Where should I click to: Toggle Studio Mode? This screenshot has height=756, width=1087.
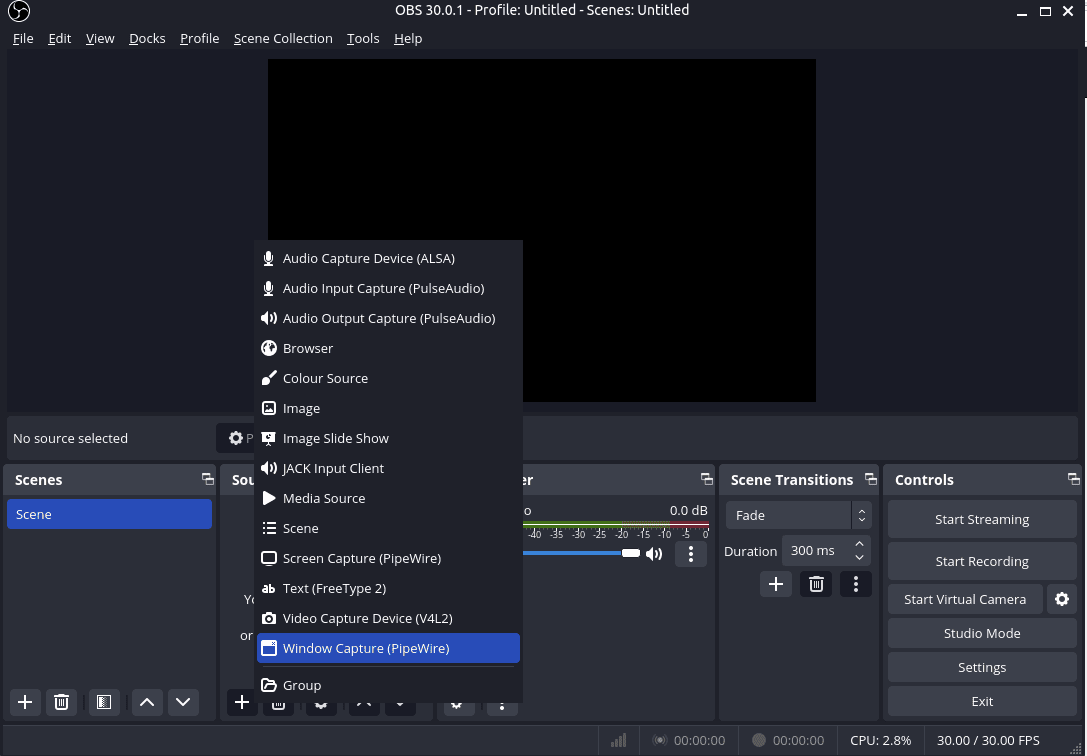coord(982,633)
